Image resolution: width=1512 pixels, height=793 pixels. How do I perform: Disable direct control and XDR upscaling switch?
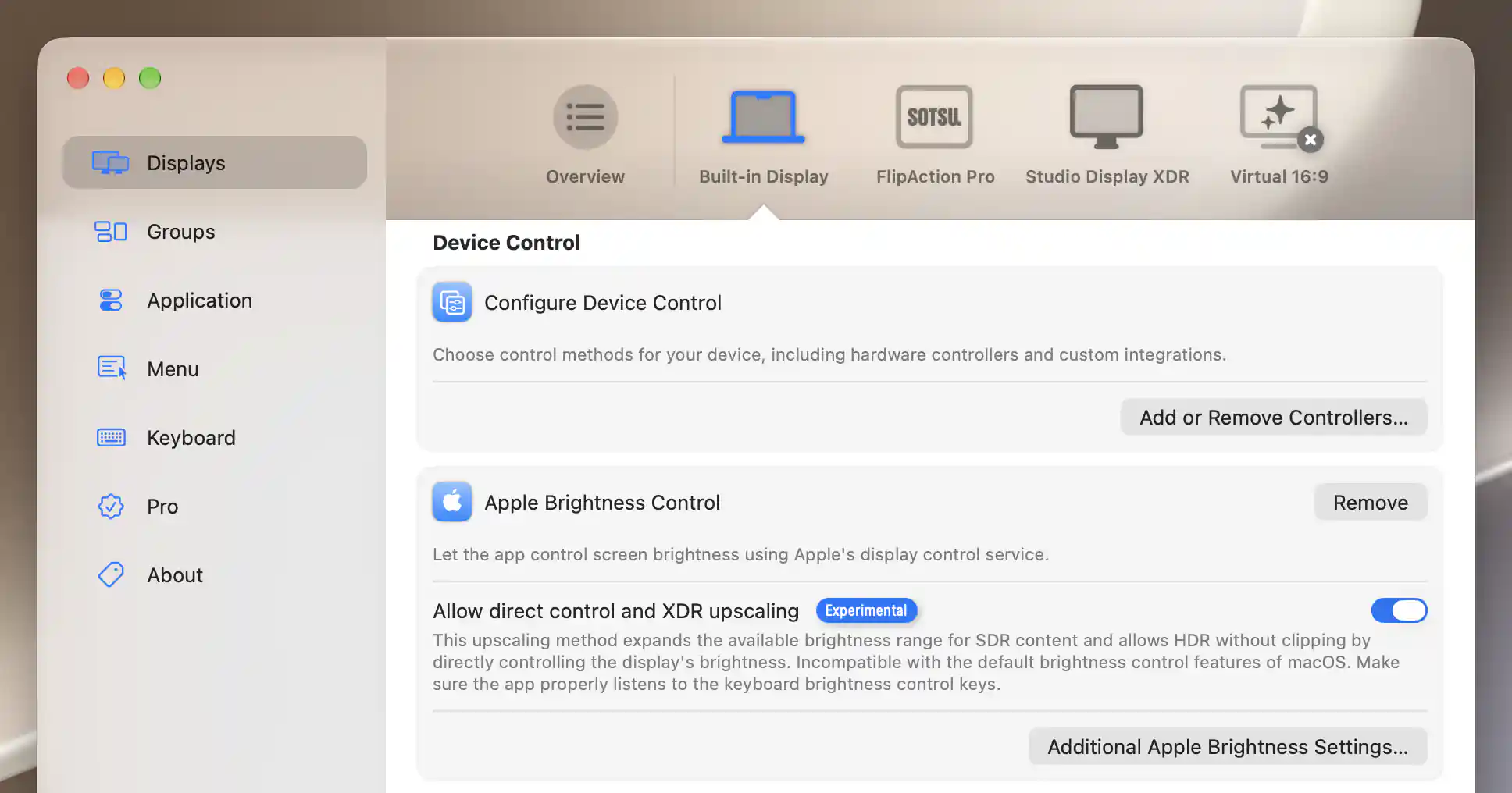click(1399, 610)
